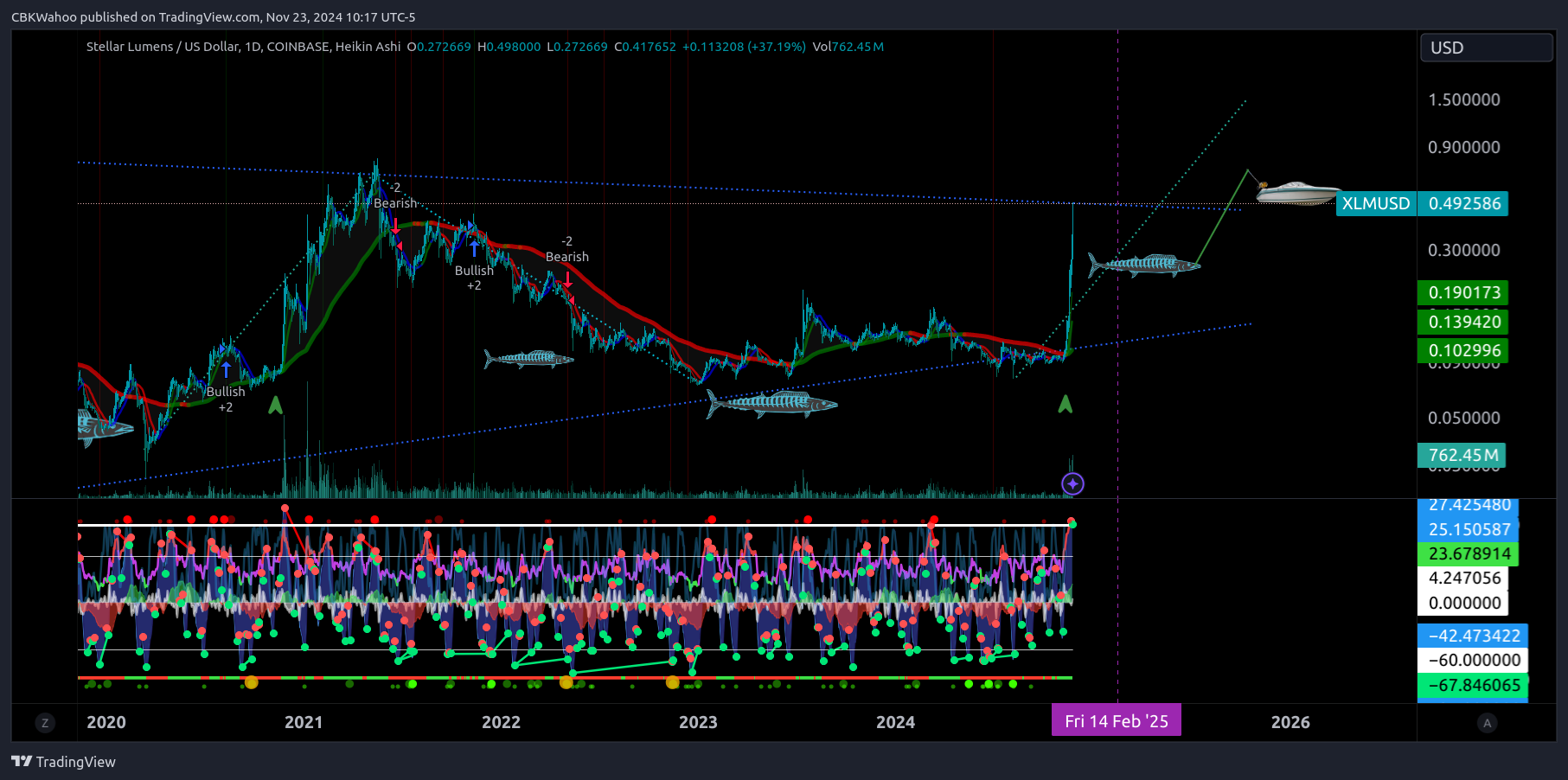Click the Fri 14 Feb '25 date label
The height and width of the screenshot is (780, 1568).
(1116, 721)
